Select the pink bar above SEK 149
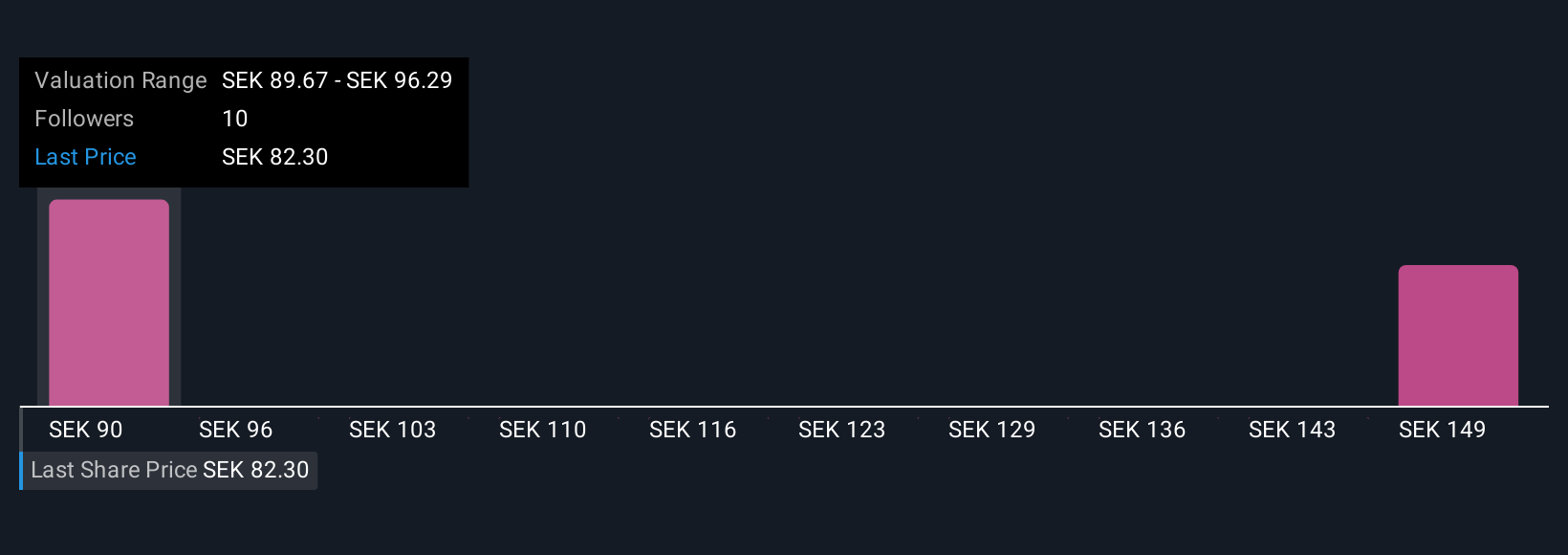The width and height of the screenshot is (1568, 555). [1458, 336]
